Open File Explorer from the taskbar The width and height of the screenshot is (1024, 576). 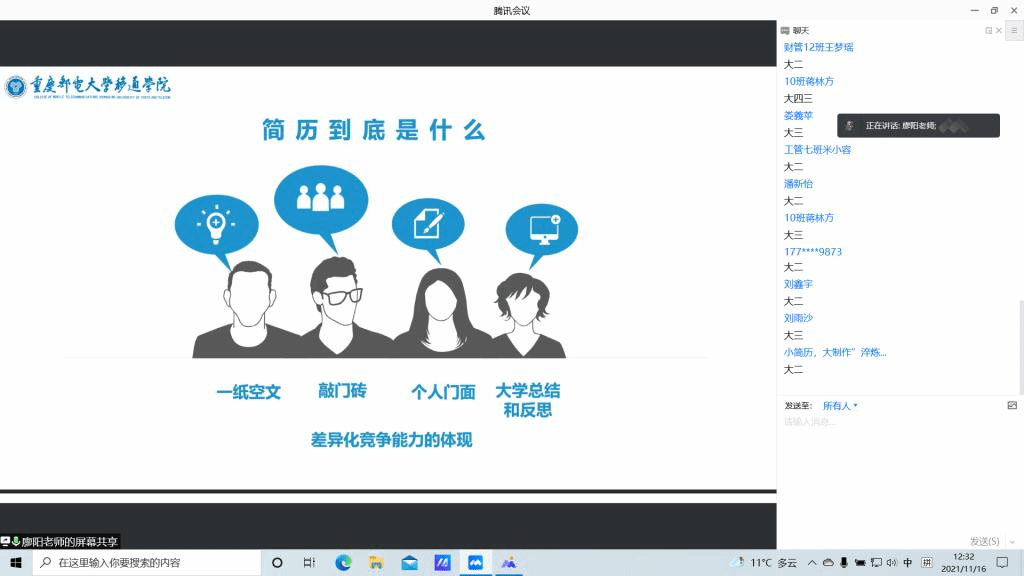[x=376, y=563]
